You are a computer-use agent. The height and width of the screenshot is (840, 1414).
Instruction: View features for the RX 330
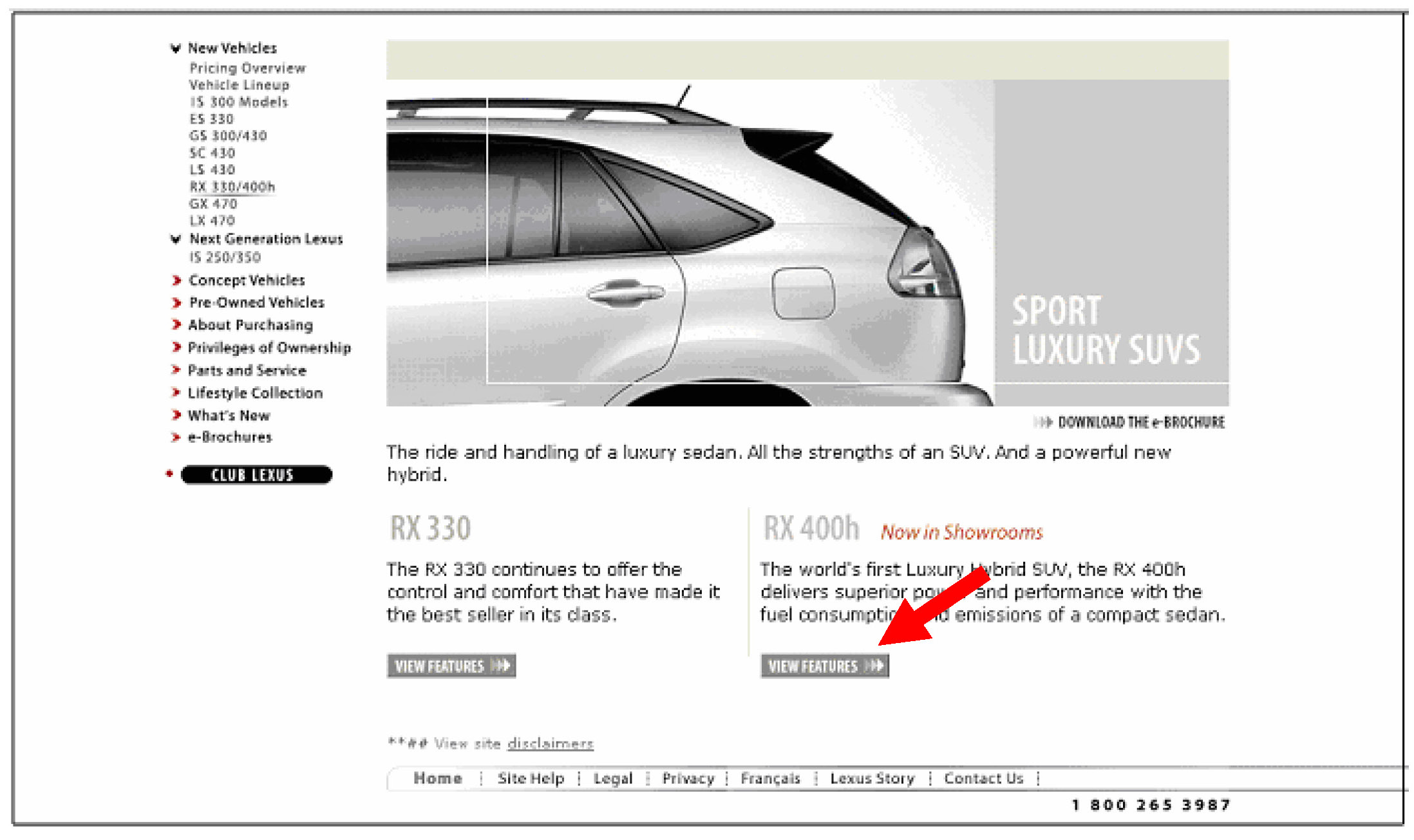click(451, 666)
